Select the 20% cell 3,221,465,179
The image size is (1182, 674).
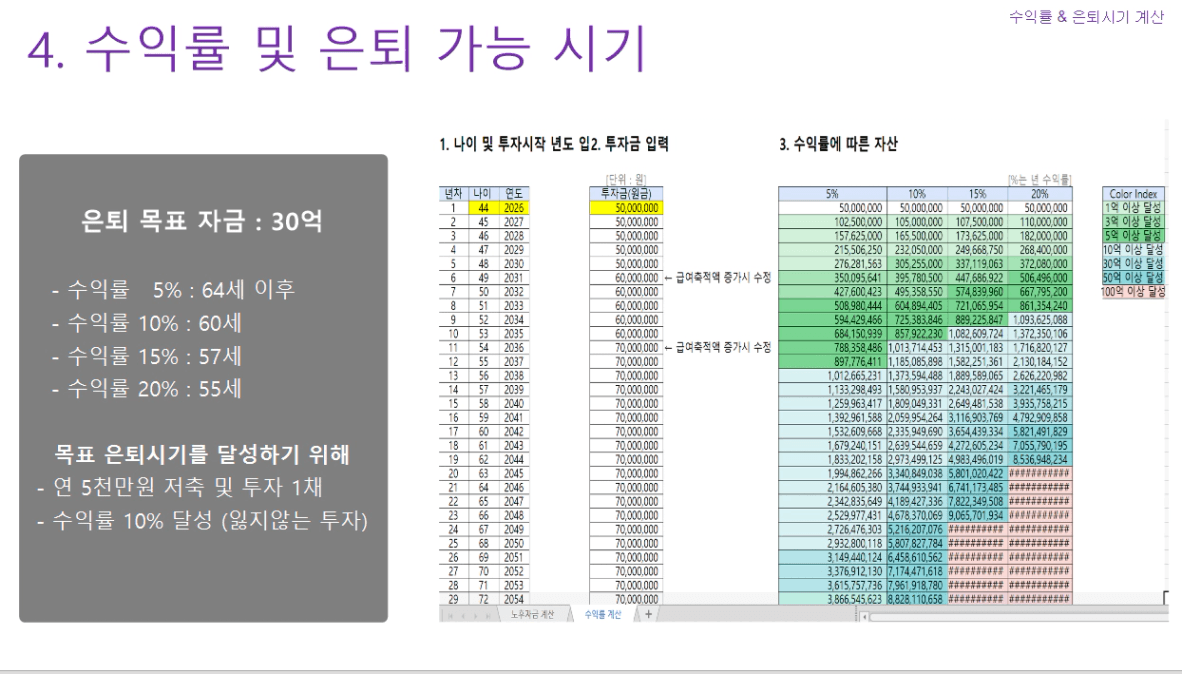(1040, 390)
